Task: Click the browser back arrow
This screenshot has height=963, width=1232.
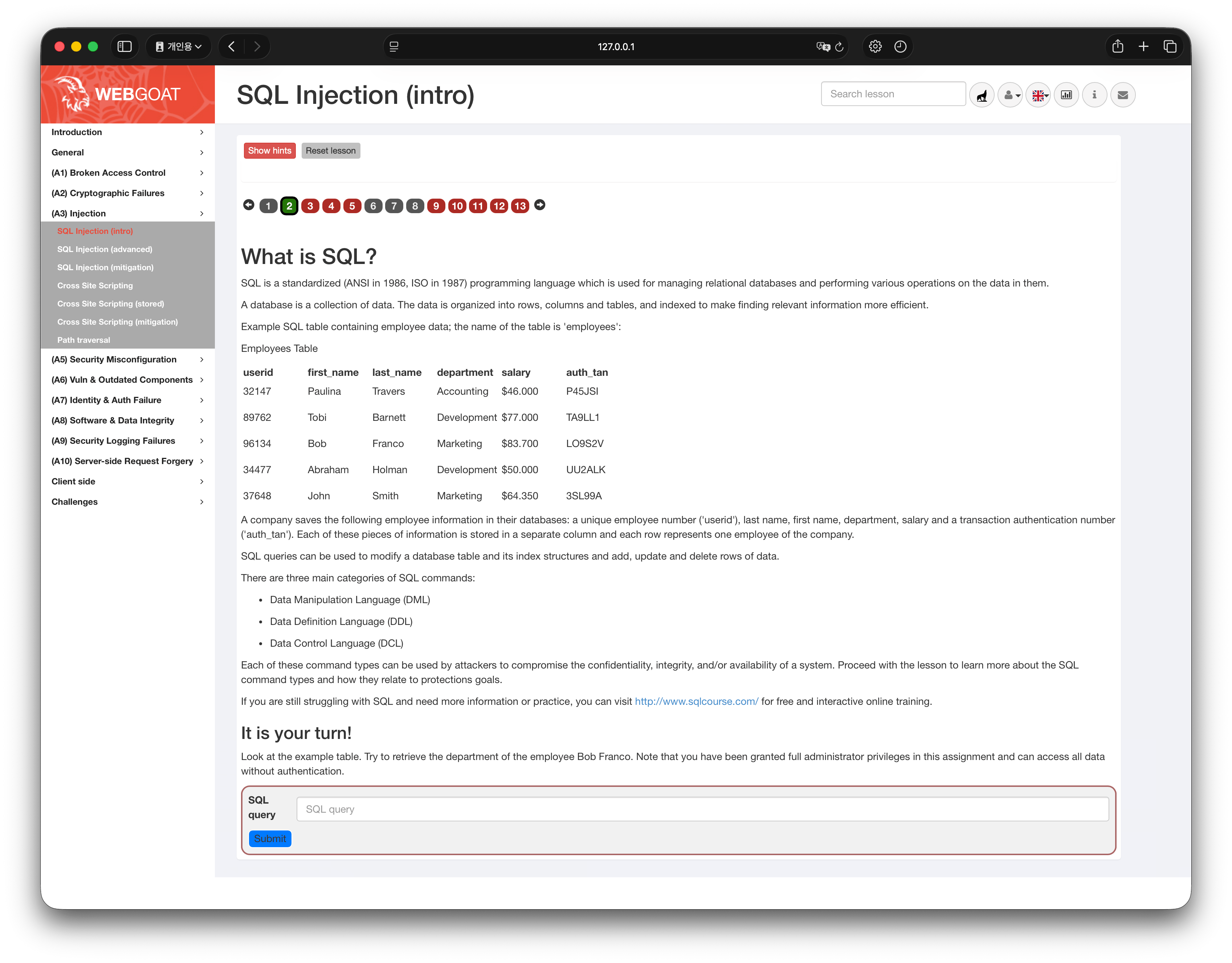Action: [x=231, y=46]
